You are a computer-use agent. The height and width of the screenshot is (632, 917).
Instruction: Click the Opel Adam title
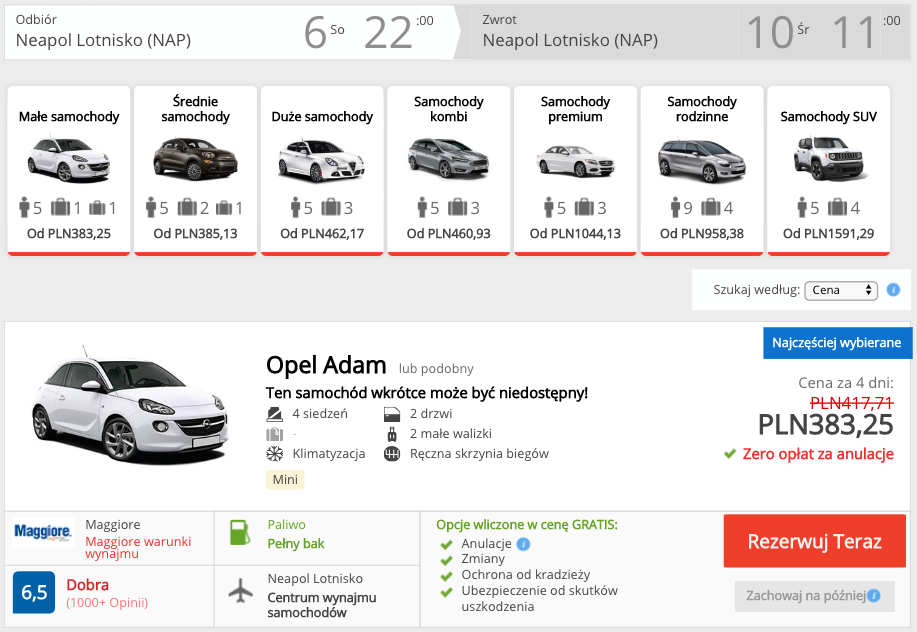coord(326,365)
